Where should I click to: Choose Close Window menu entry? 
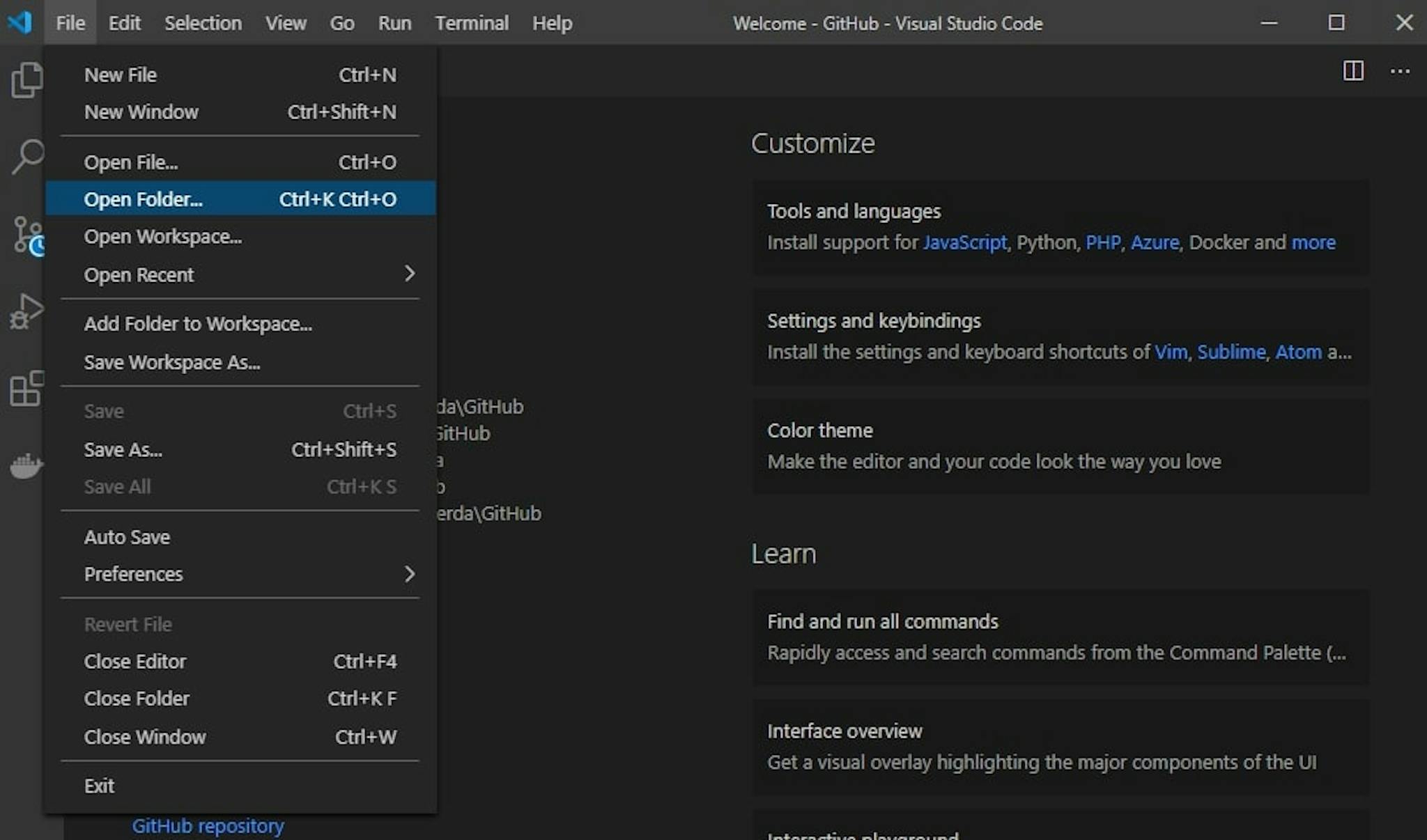click(240, 737)
